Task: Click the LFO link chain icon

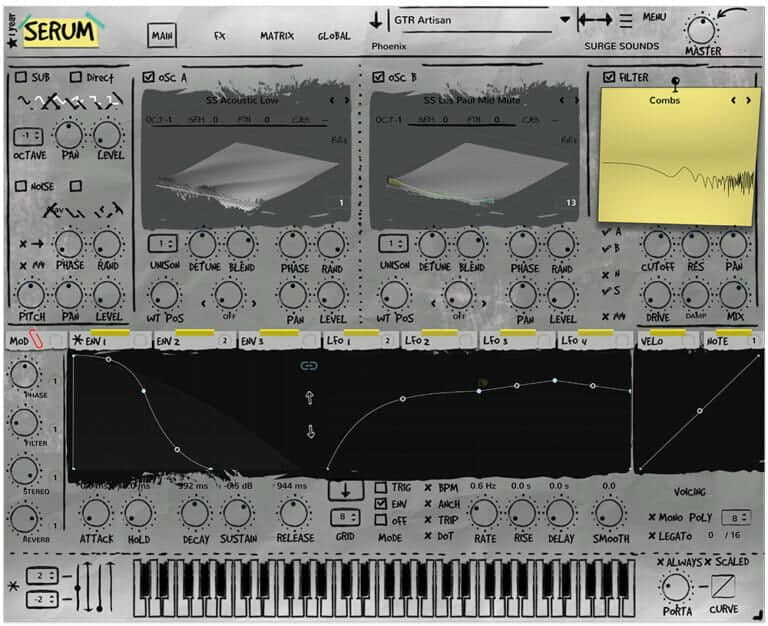Action: click(x=309, y=365)
